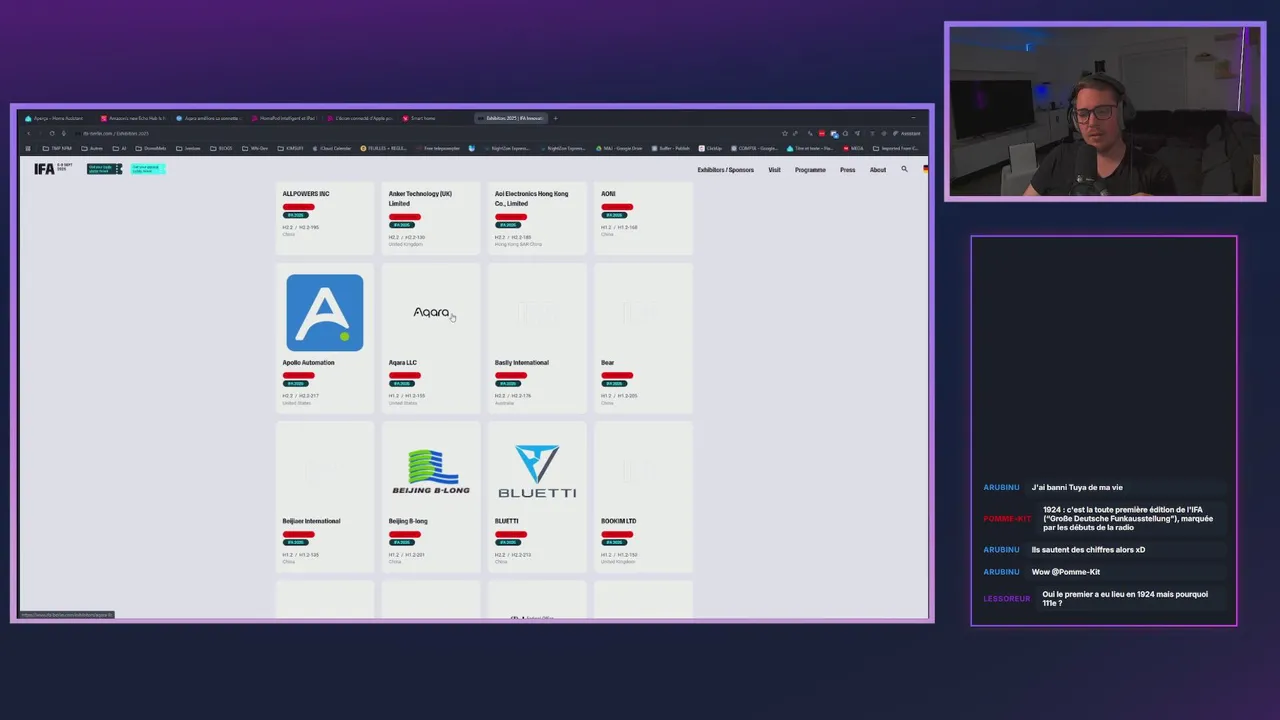Open the MEGA bookmark
This screenshot has width=1280, height=720.
(x=852, y=148)
